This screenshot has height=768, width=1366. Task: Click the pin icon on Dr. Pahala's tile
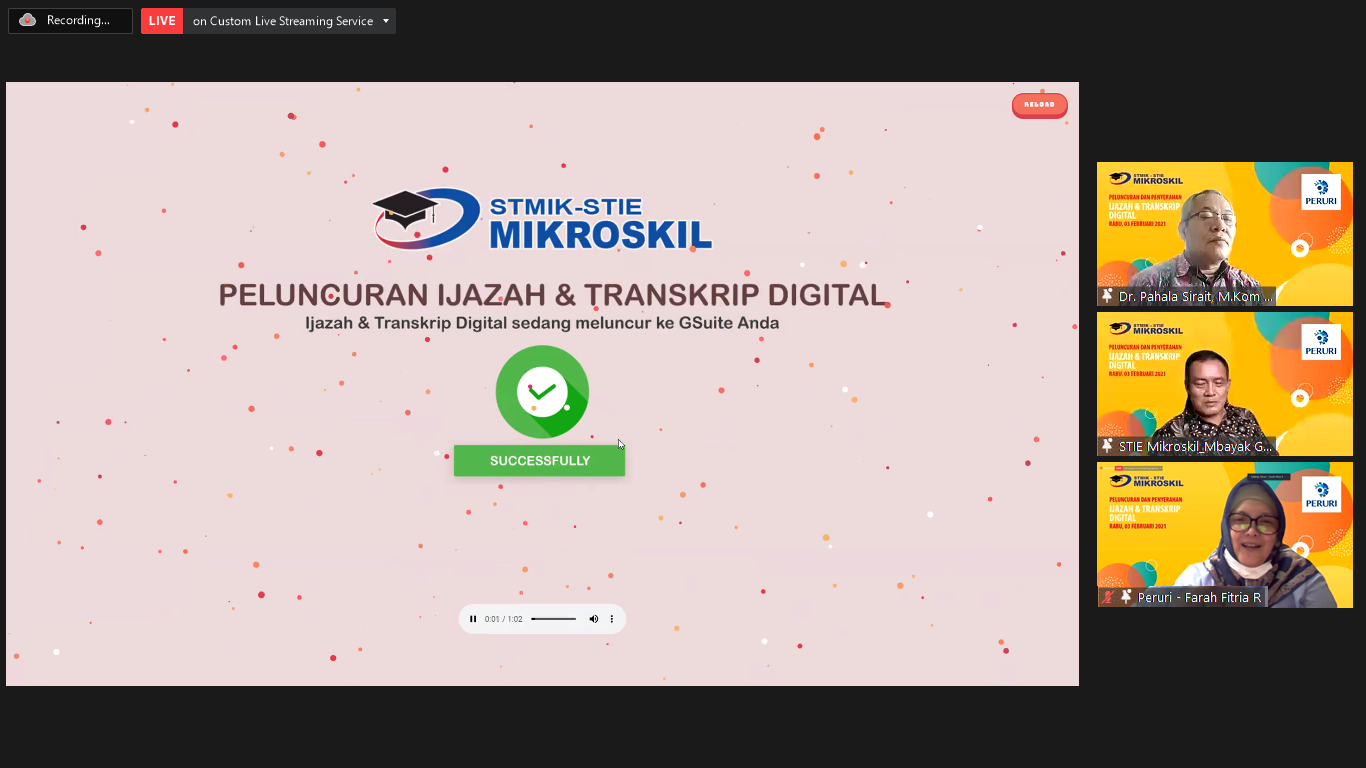(1107, 296)
